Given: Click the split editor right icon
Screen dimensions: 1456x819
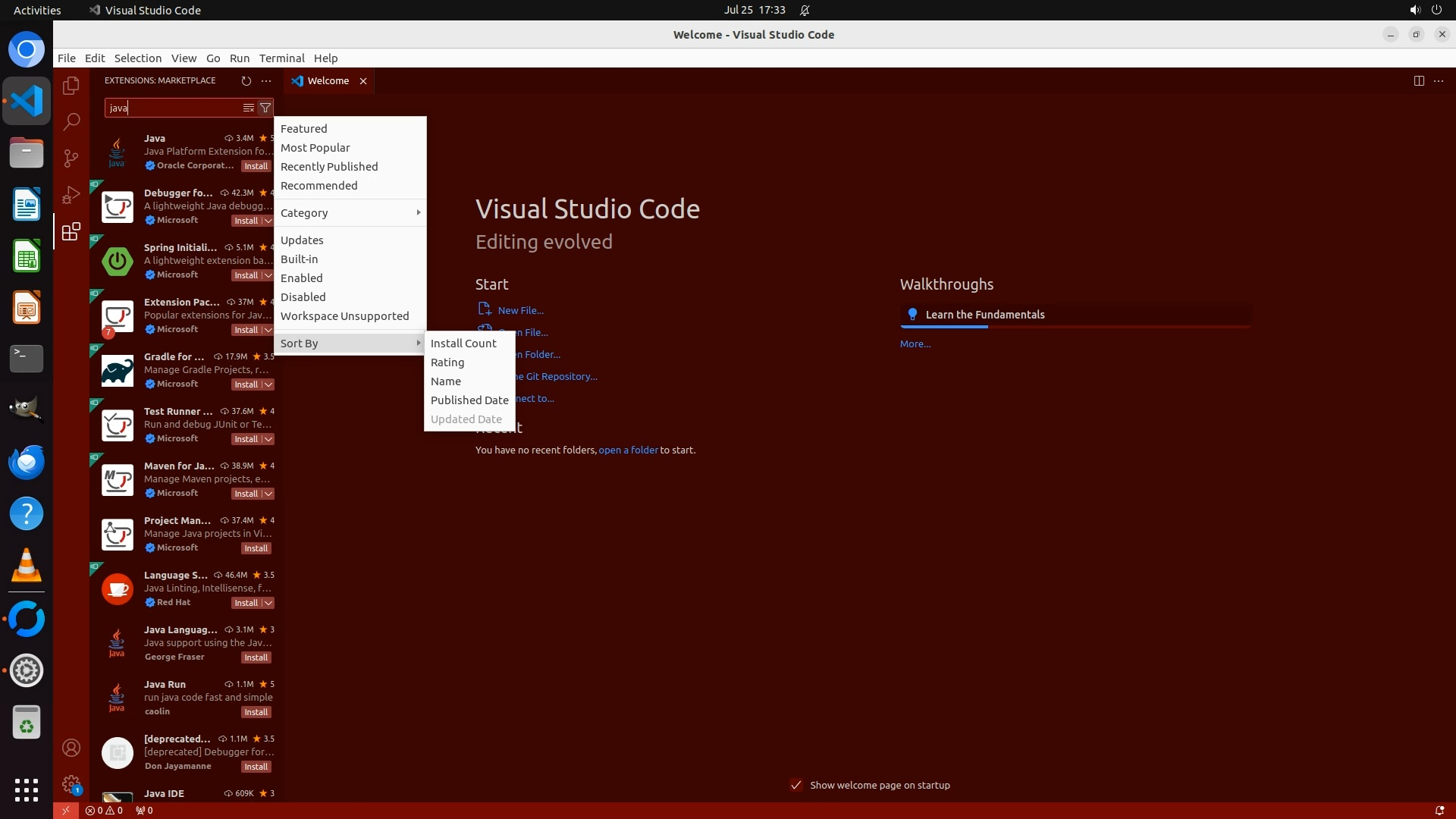Looking at the screenshot, I should [1419, 80].
